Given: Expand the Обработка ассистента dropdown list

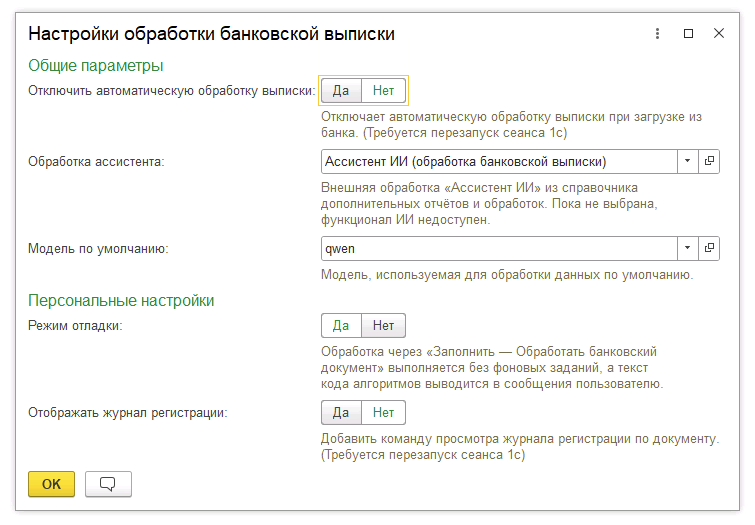Looking at the screenshot, I should [688, 161].
